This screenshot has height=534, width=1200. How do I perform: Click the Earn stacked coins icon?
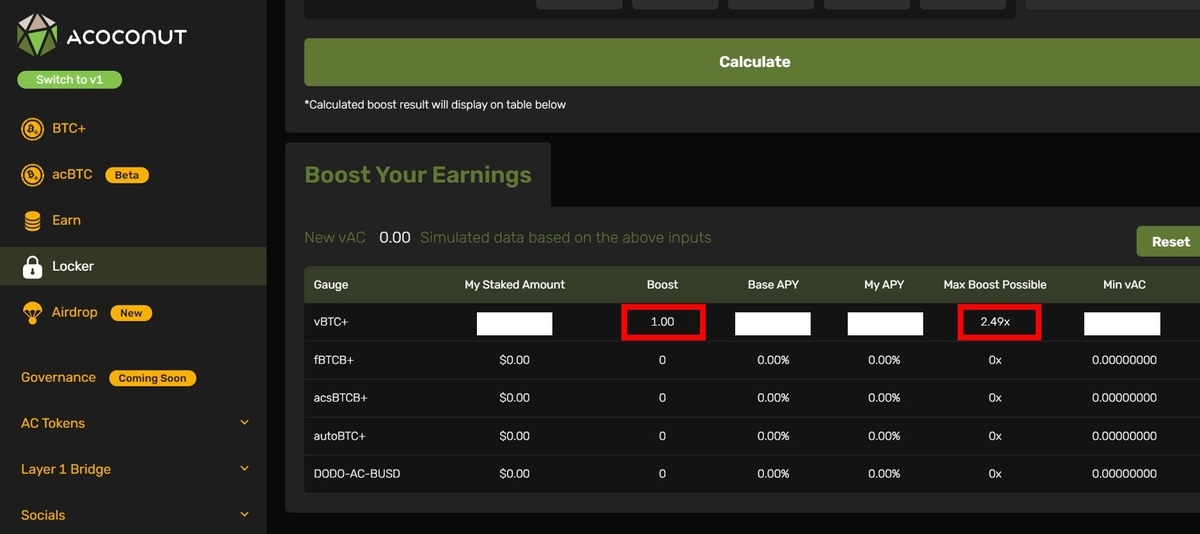pyautogui.click(x=33, y=221)
